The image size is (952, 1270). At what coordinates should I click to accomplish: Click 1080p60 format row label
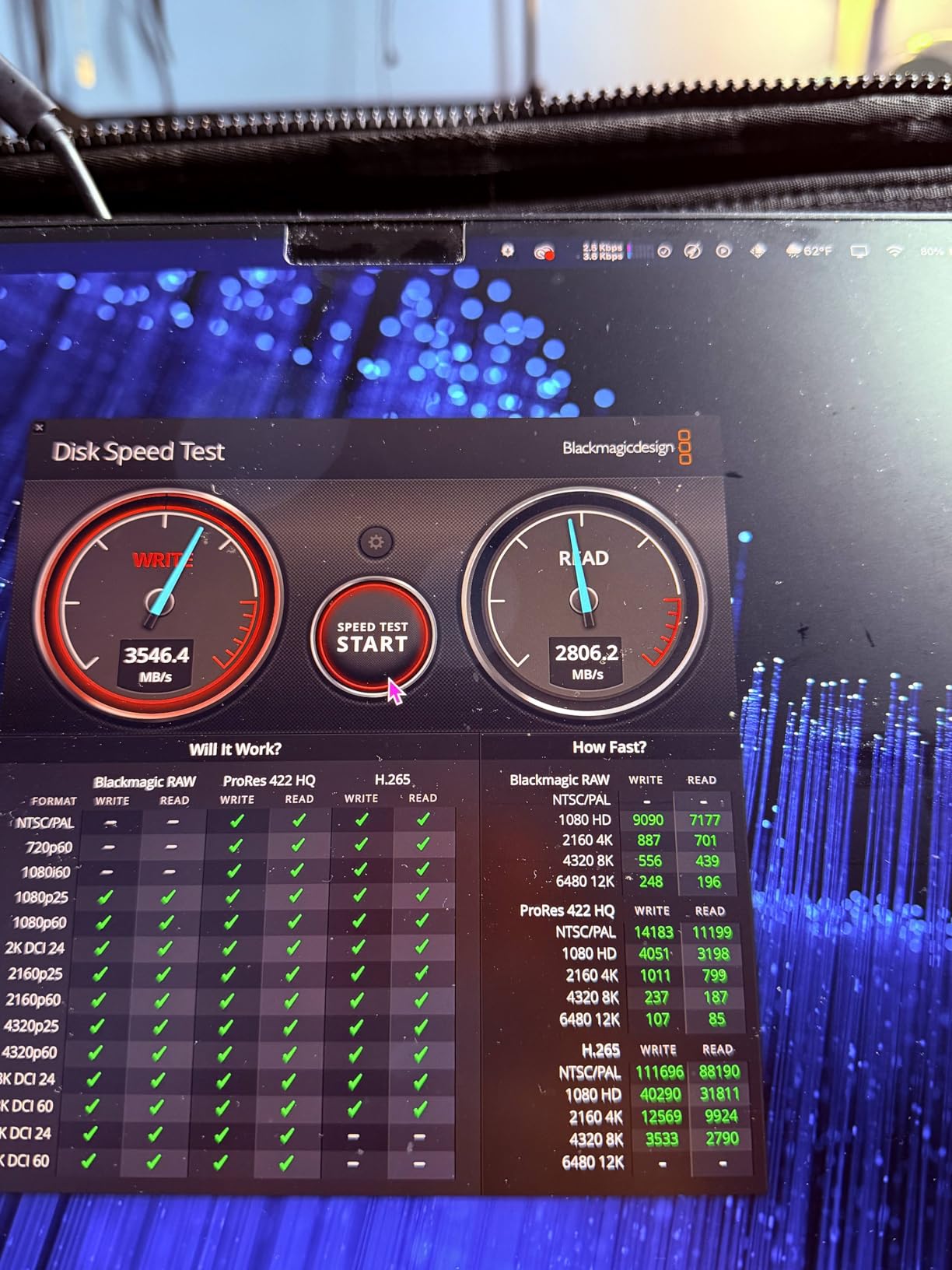[40, 923]
